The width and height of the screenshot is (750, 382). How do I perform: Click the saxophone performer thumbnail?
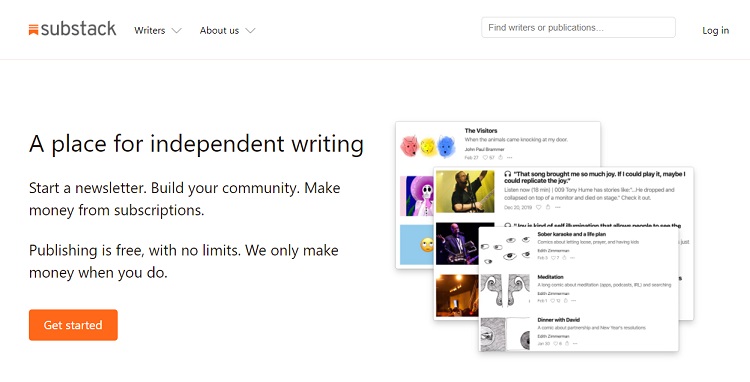point(457,244)
